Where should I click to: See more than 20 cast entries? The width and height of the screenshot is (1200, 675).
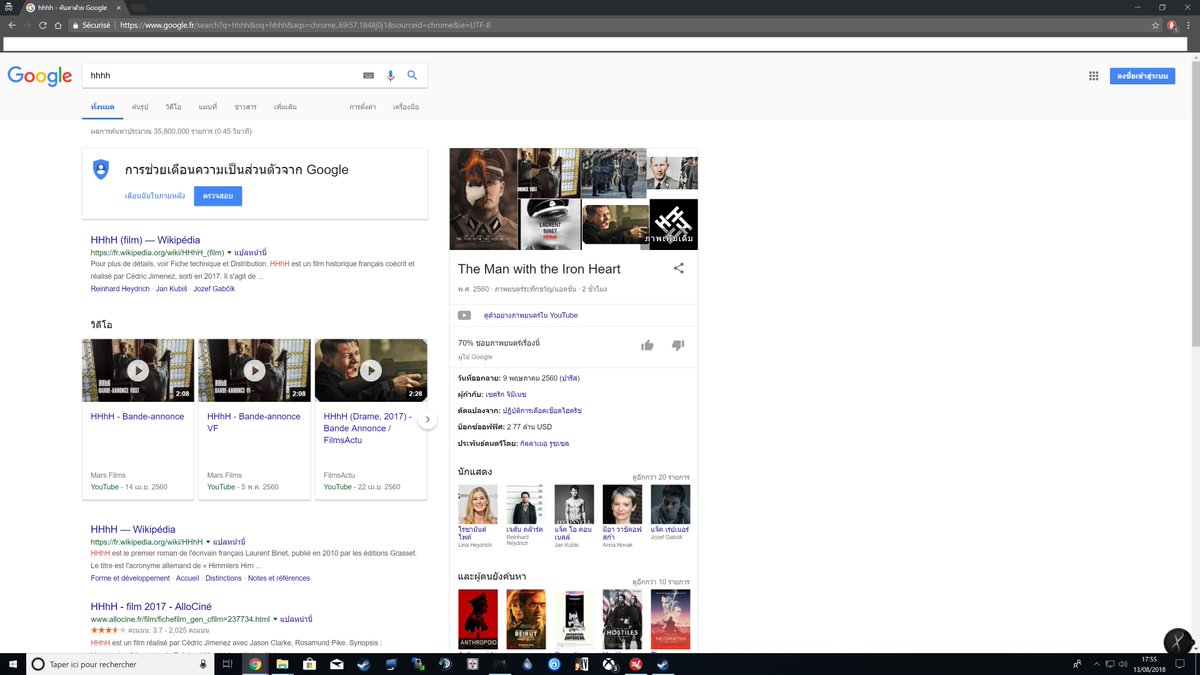click(x=661, y=477)
